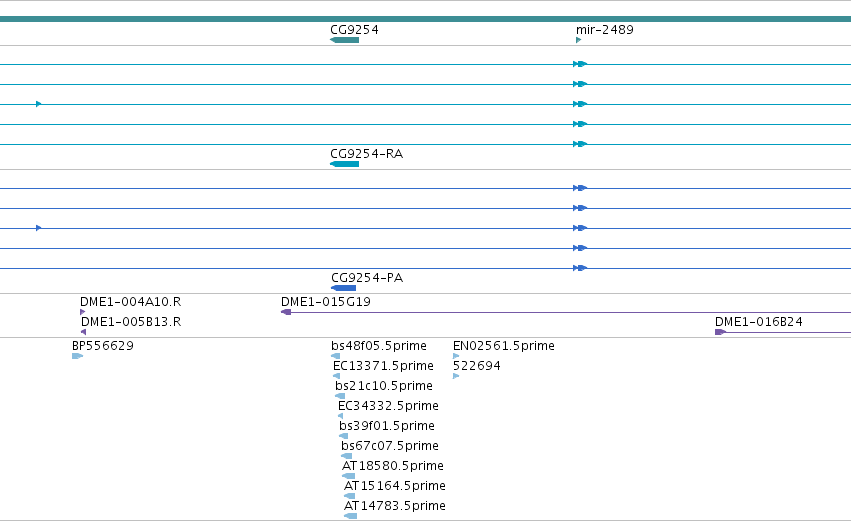Image resolution: width=851 pixels, height=521 pixels.
Task: Click the EN02561.5prime label
Action: coord(504,345)
